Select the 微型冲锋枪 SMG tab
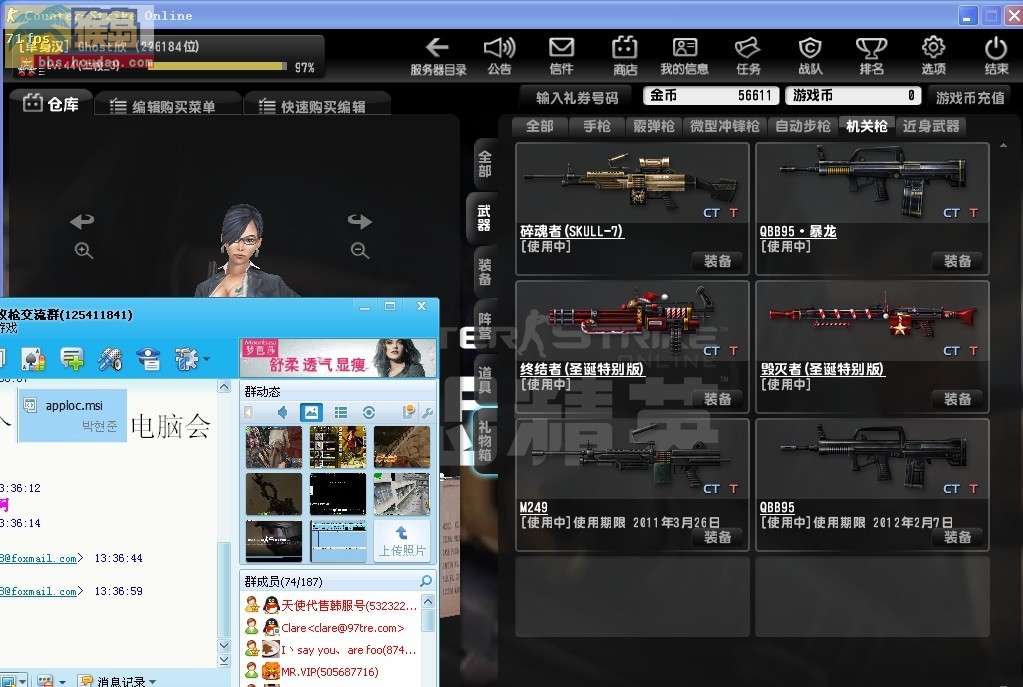Viewport: 1023px width, 687px height. [x=724, y=126]
